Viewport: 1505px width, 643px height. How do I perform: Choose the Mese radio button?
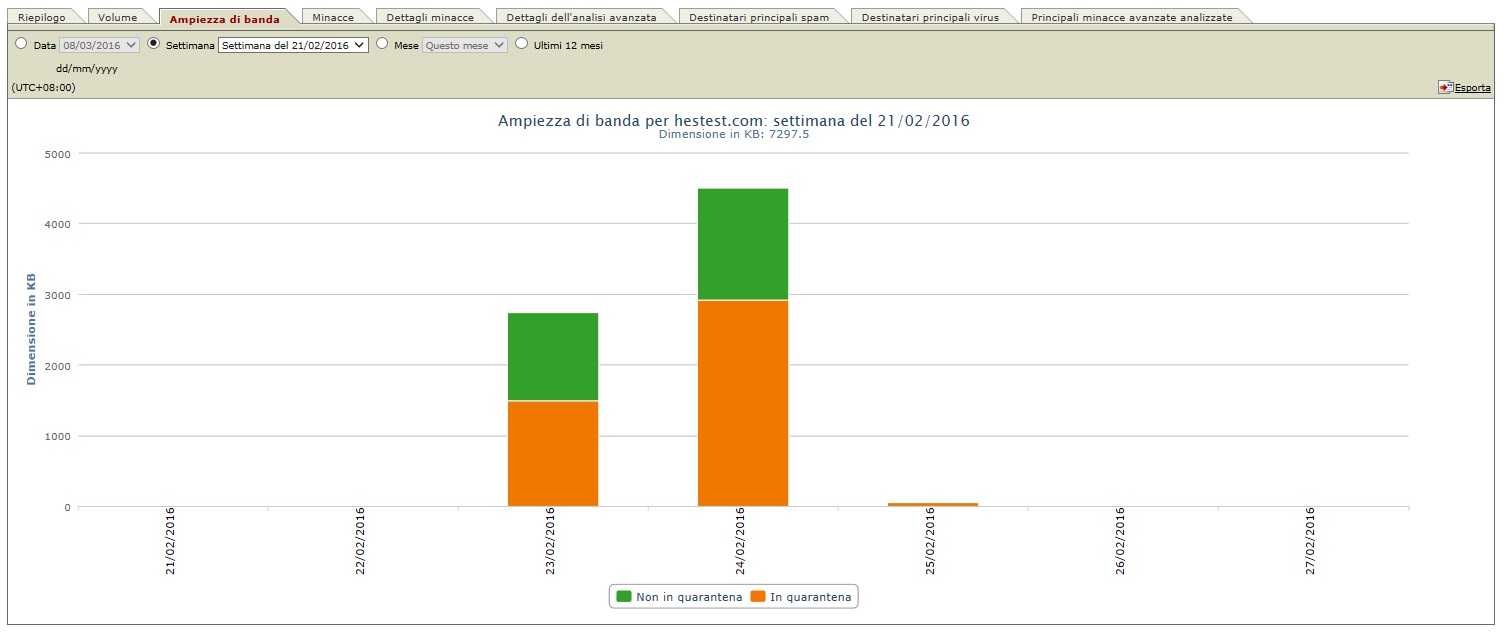point(382,44)
